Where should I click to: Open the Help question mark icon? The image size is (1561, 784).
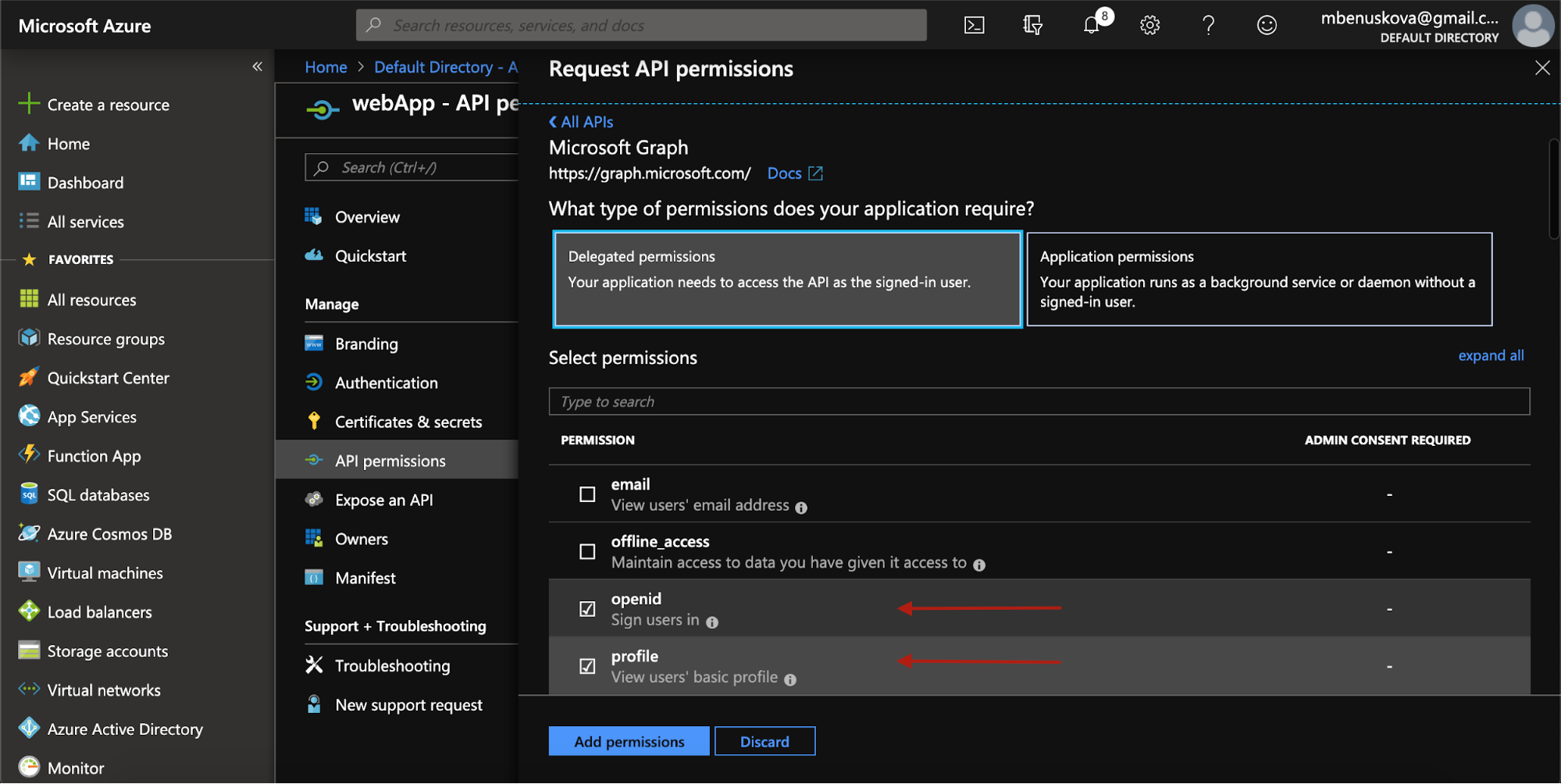[1208, 25]
